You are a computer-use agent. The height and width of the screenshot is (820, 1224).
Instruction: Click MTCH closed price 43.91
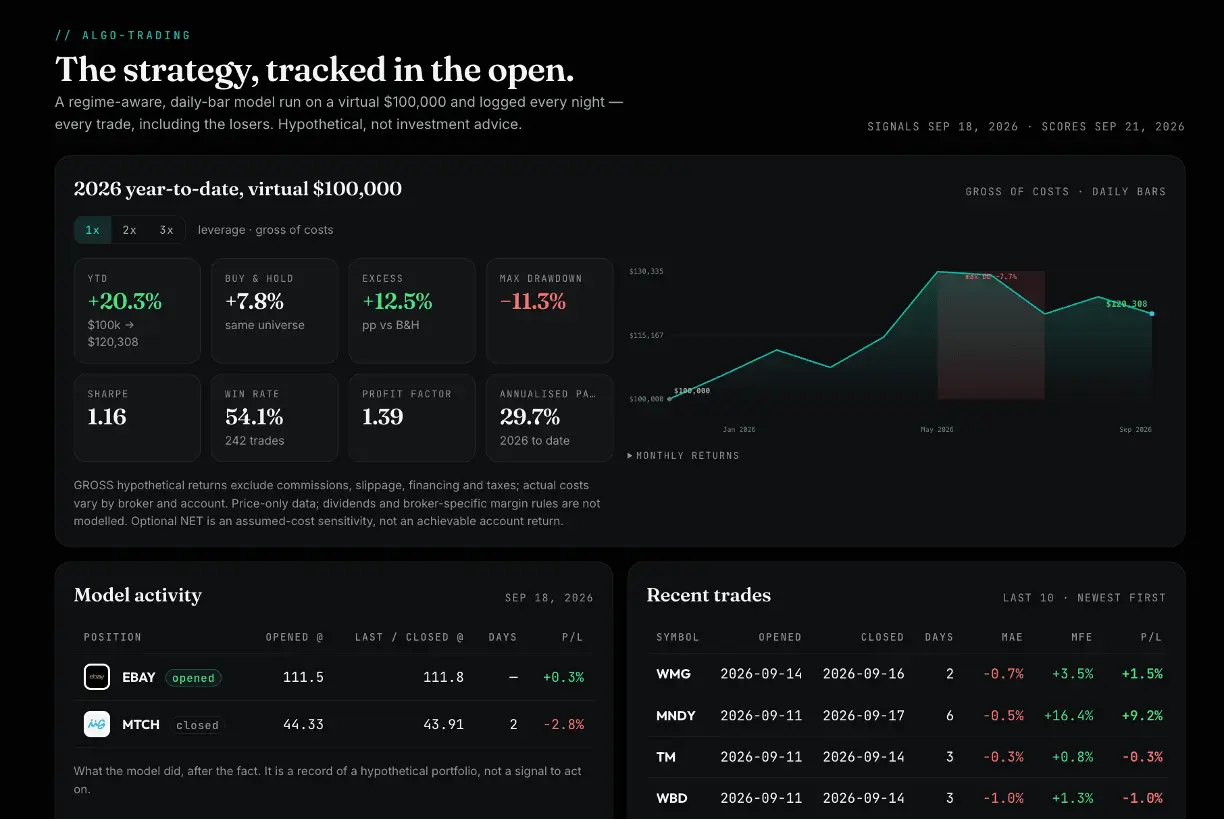443,724
